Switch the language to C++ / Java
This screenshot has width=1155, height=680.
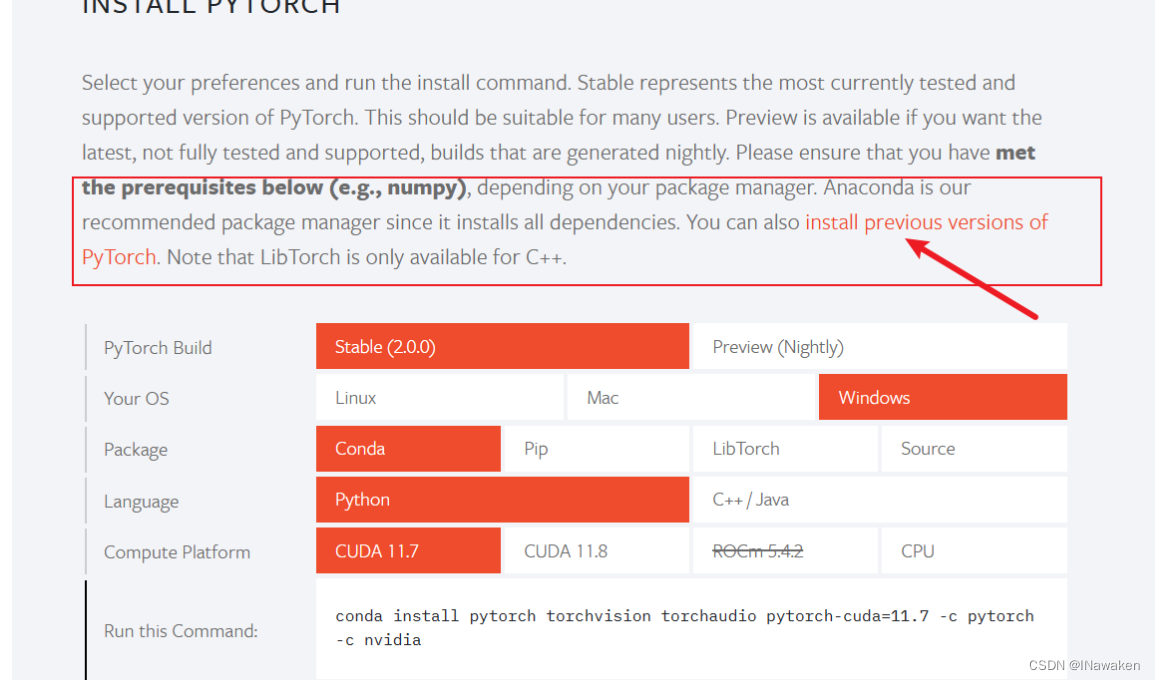click(x=880, y=499)
